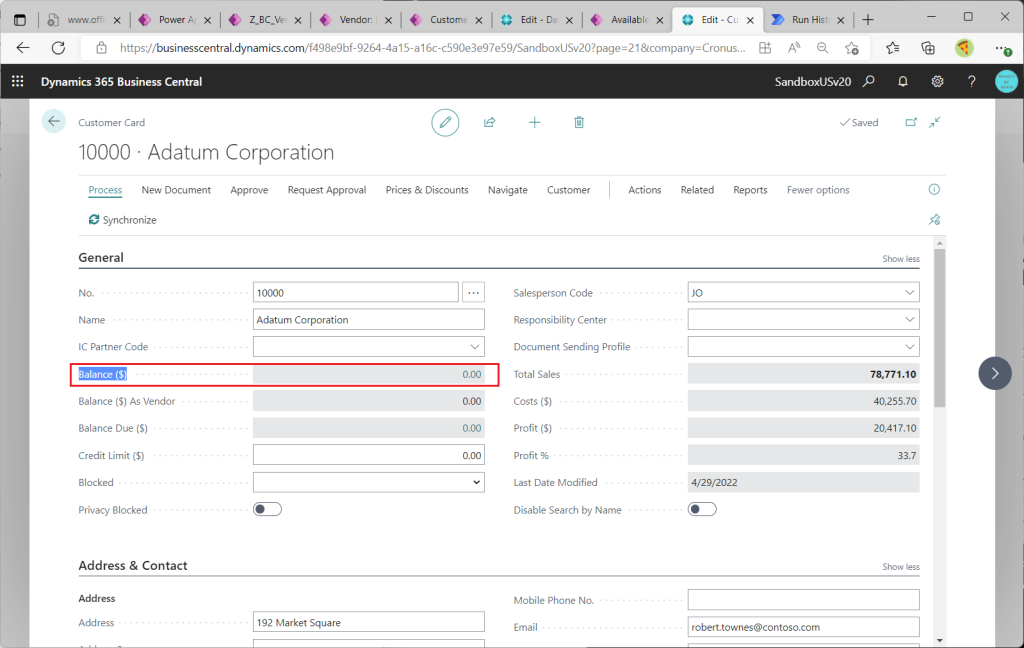Open the Related menu

pos(697,189)
